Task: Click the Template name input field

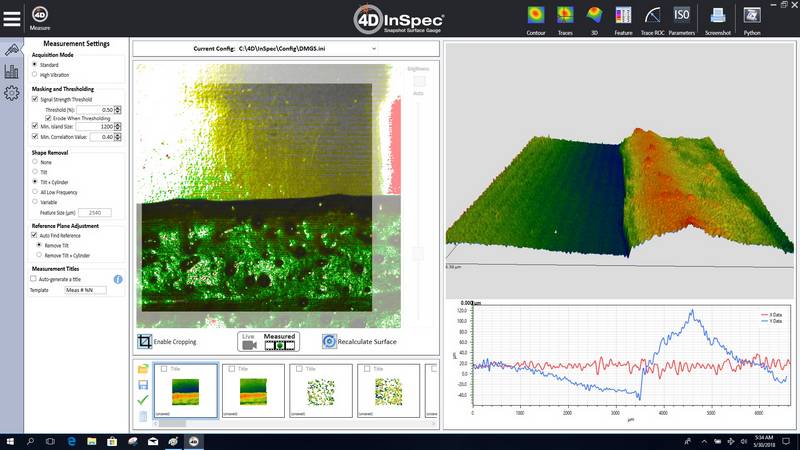Action: point(86,290)
